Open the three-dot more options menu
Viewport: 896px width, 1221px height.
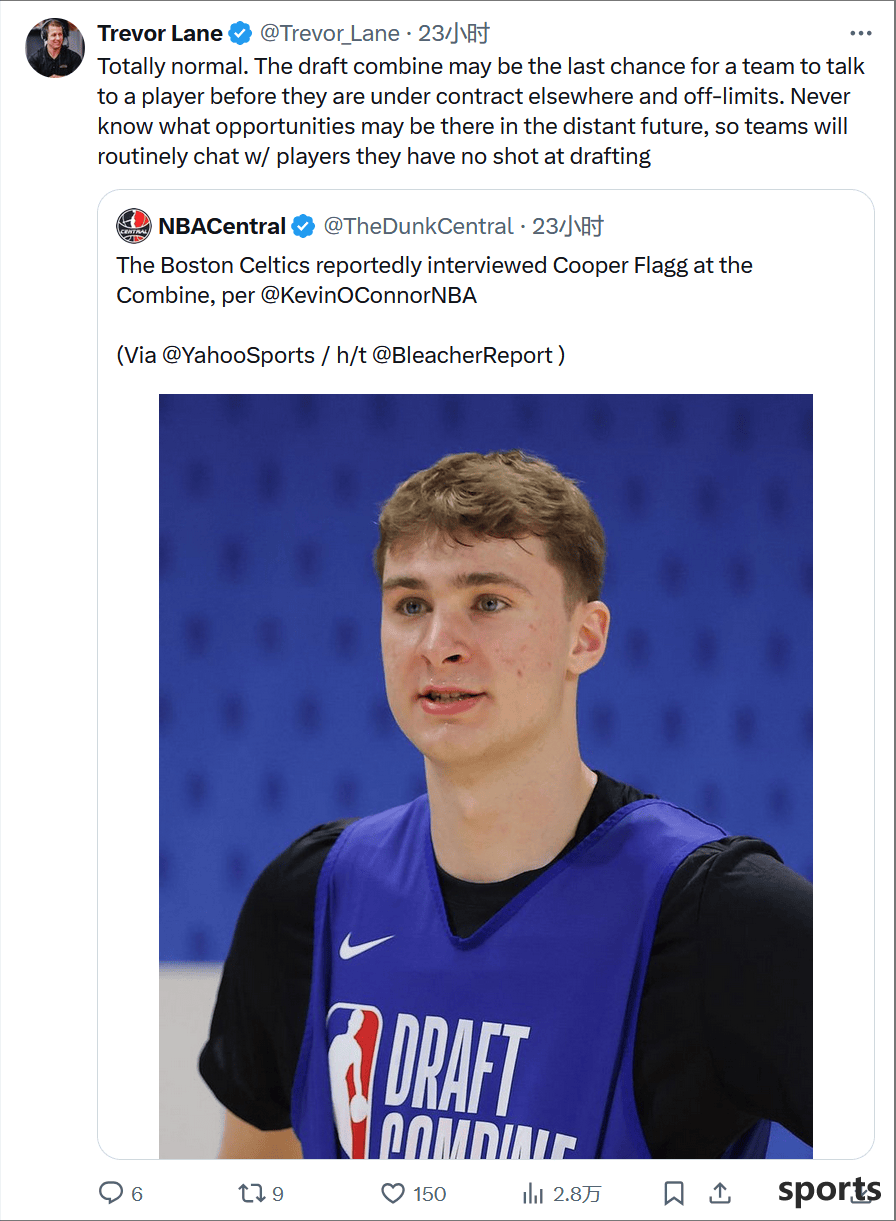pyautogui.click(x=860, y=33)
